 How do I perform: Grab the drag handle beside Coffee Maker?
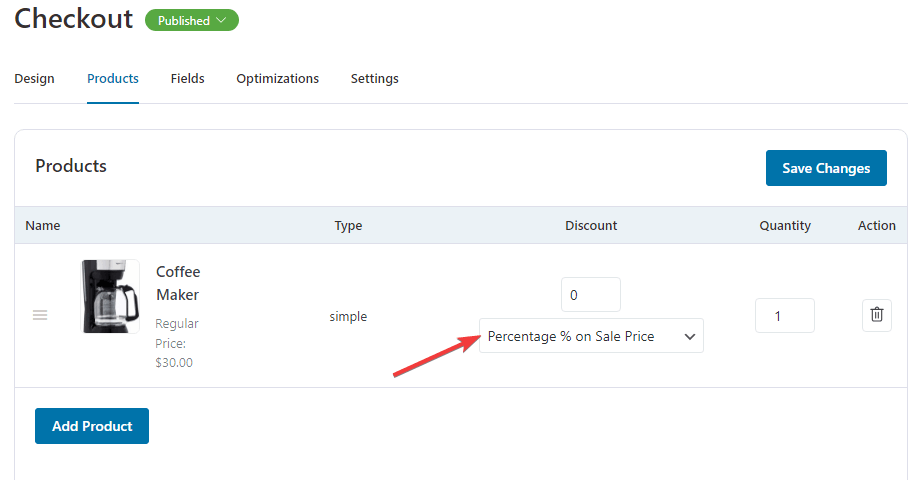[40, 315]
